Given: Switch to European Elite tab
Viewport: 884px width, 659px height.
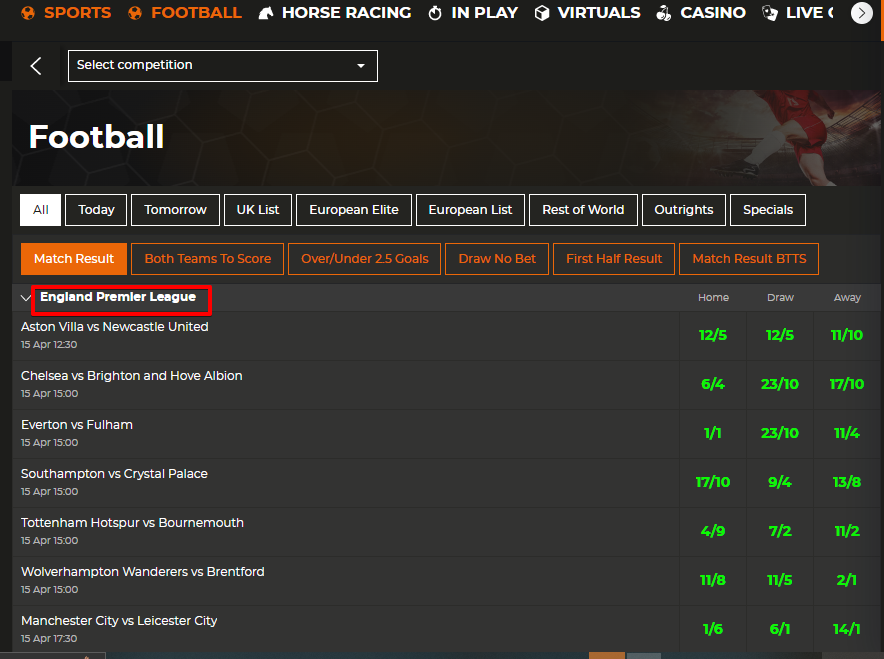Looking at the screenshot, I should click(x=354, y=210).
